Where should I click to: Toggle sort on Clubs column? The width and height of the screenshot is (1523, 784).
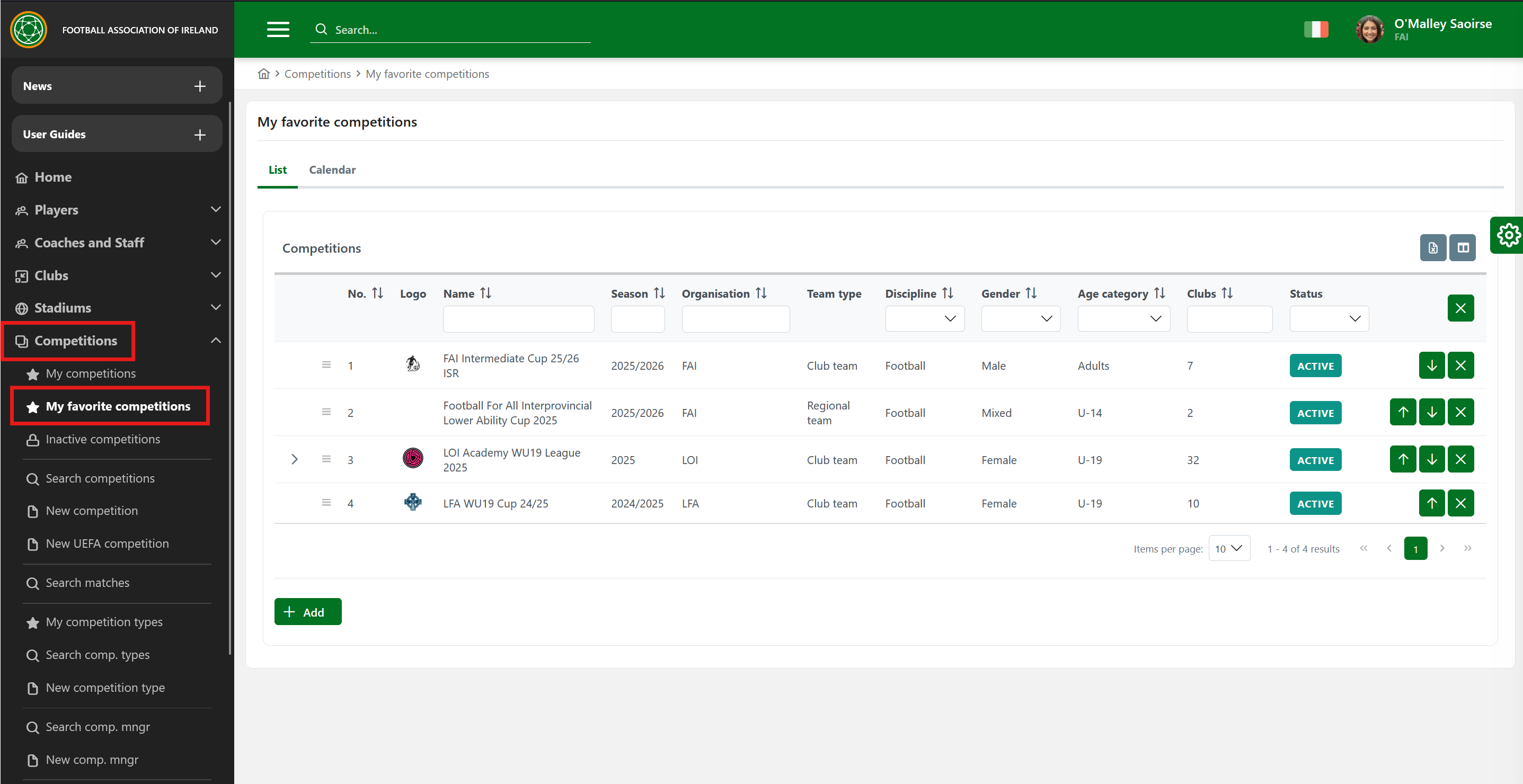pyautogui.click(x=1227, y=293)
